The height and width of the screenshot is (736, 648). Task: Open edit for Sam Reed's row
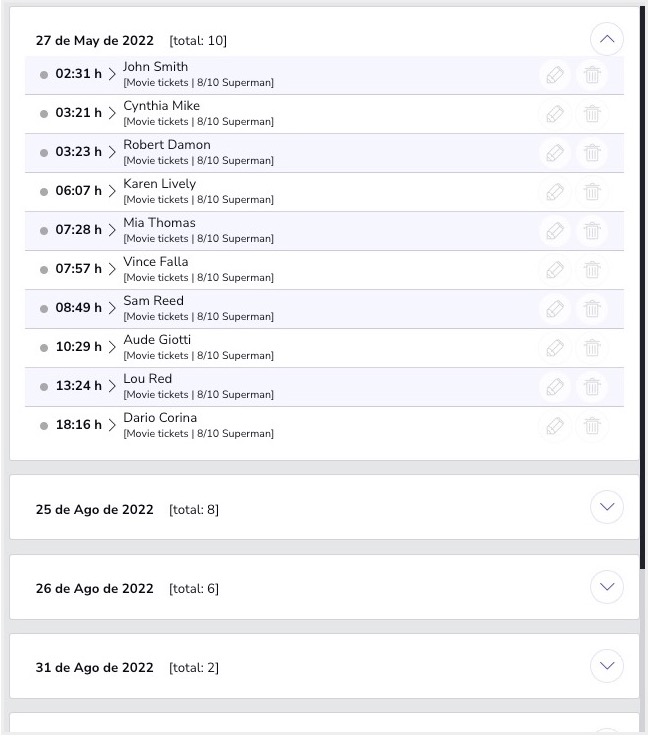pyautogui.click(x=555, y=309)
